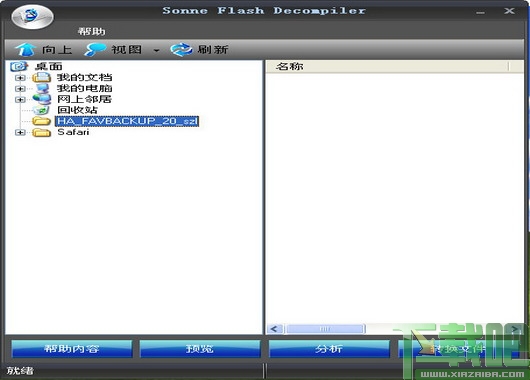Click the horizontal scrollbar left arrow

tap(274, 329)
